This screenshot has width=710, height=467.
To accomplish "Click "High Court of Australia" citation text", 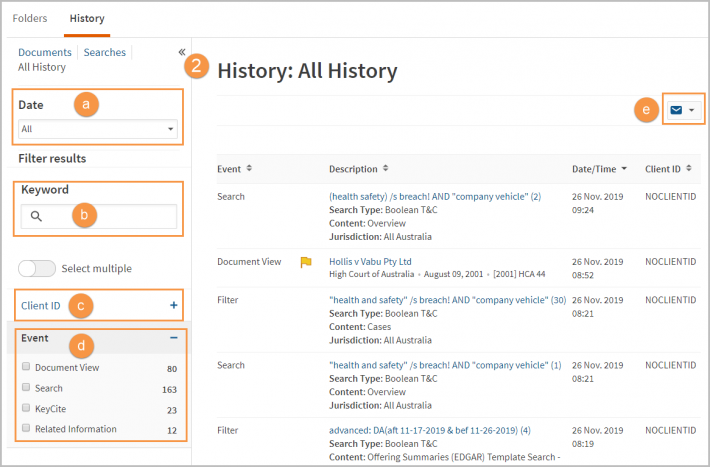I will click(371, 274).
